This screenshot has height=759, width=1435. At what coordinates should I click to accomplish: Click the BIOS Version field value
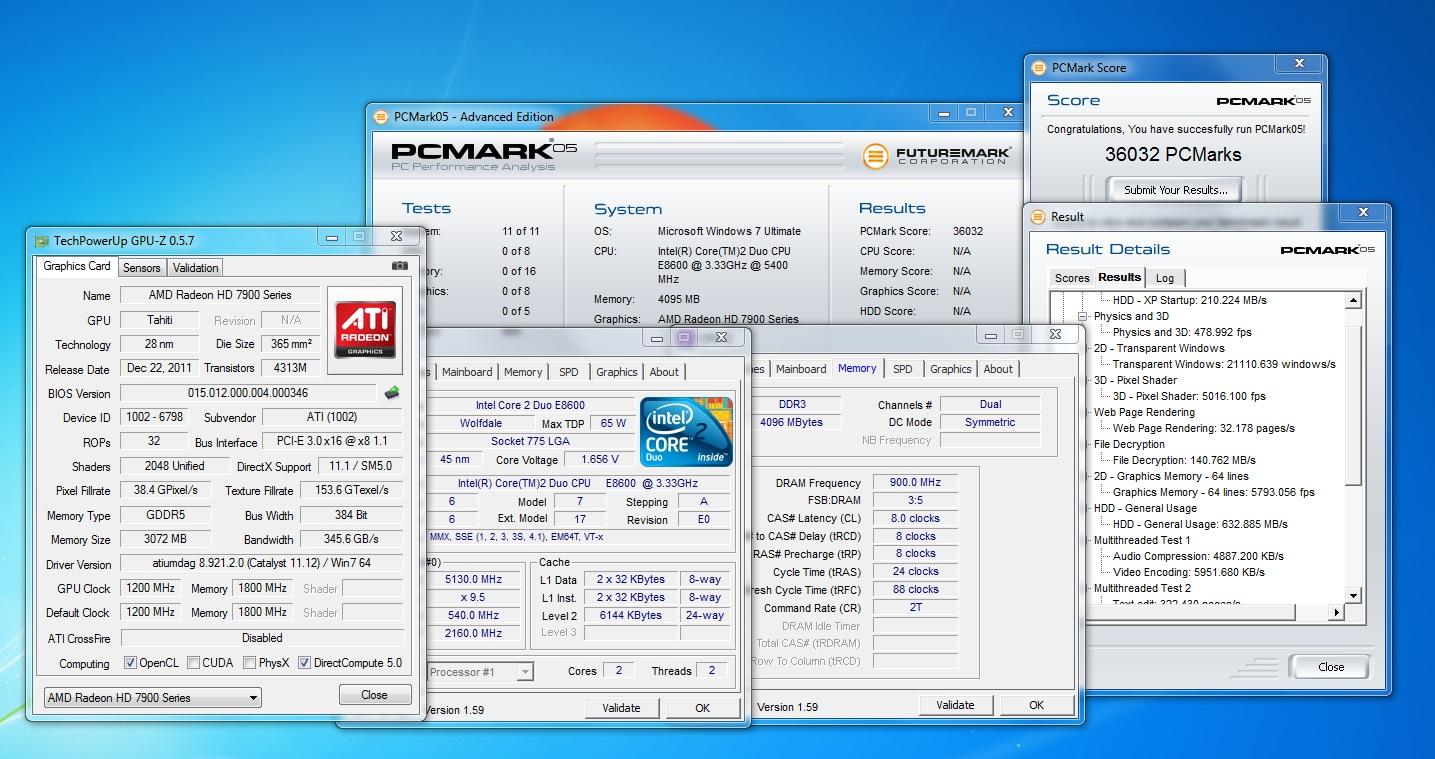(x=248, y=393)
